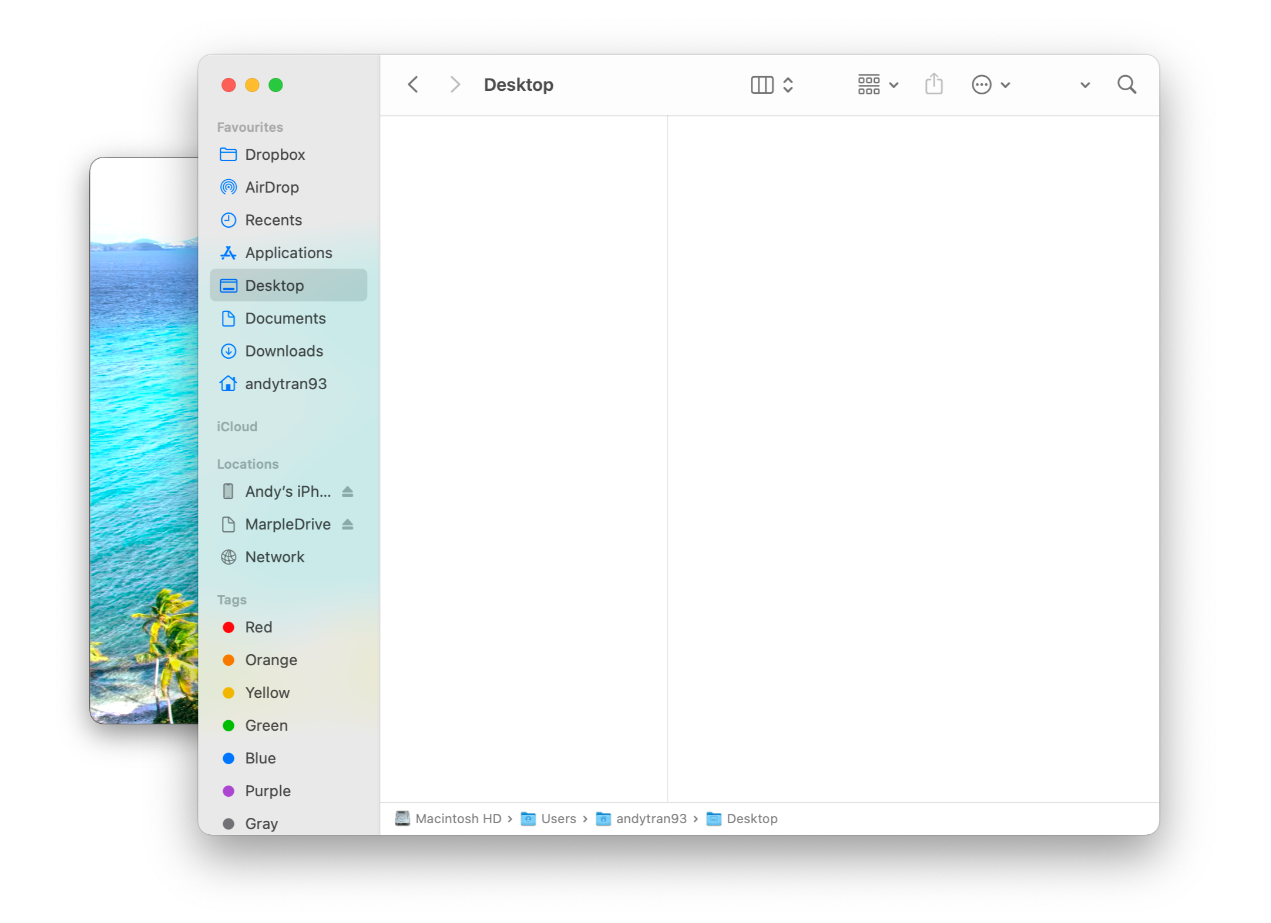Open the AirDrop section in sidebar
The image size is (1271, 923).
click(270, 187)
